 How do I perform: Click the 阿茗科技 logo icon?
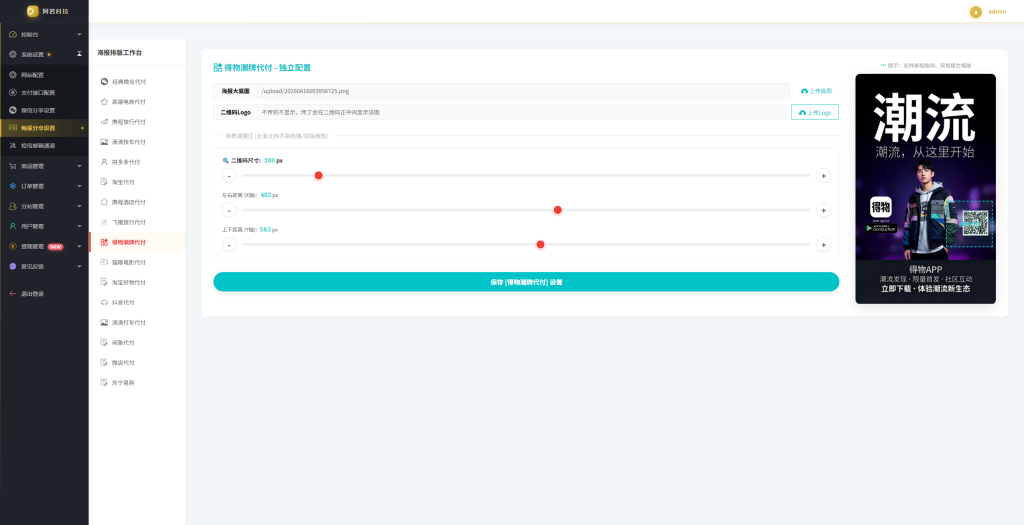pyautogui.click(x=33, y=11)
